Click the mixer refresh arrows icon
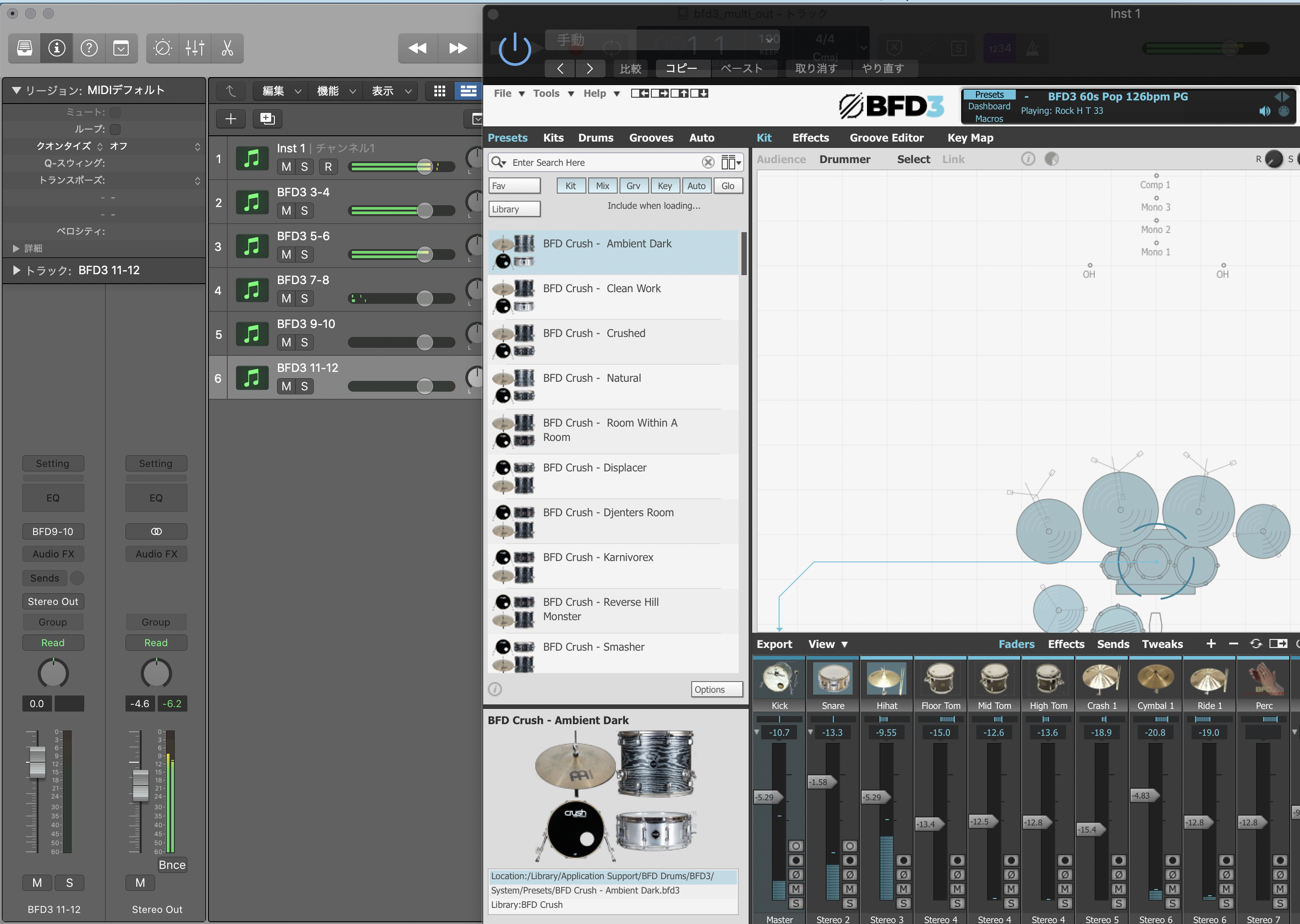Image resolution: width=1300 pixels, height=924 pixels. coord(1256,643)
